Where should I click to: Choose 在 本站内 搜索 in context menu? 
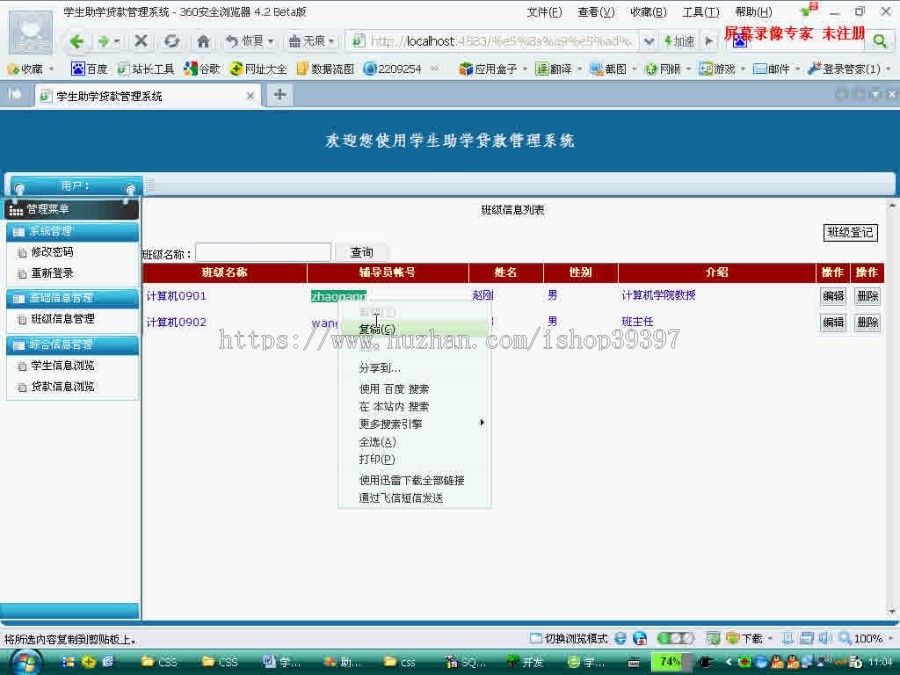coord(414,407)
